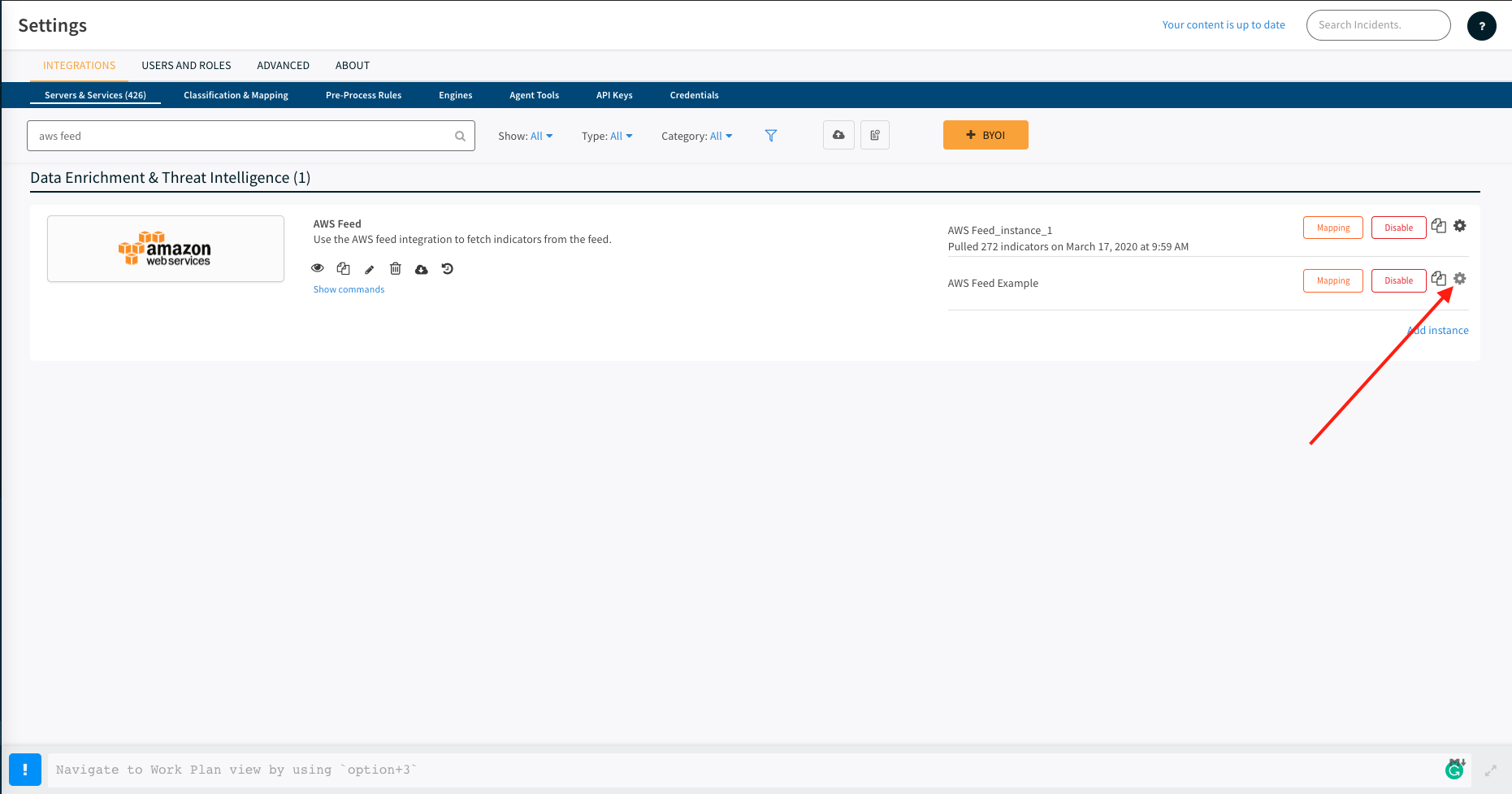Click the Show commands link
Viewport: 1512px width, 794px height.
[x=349, y=289]
